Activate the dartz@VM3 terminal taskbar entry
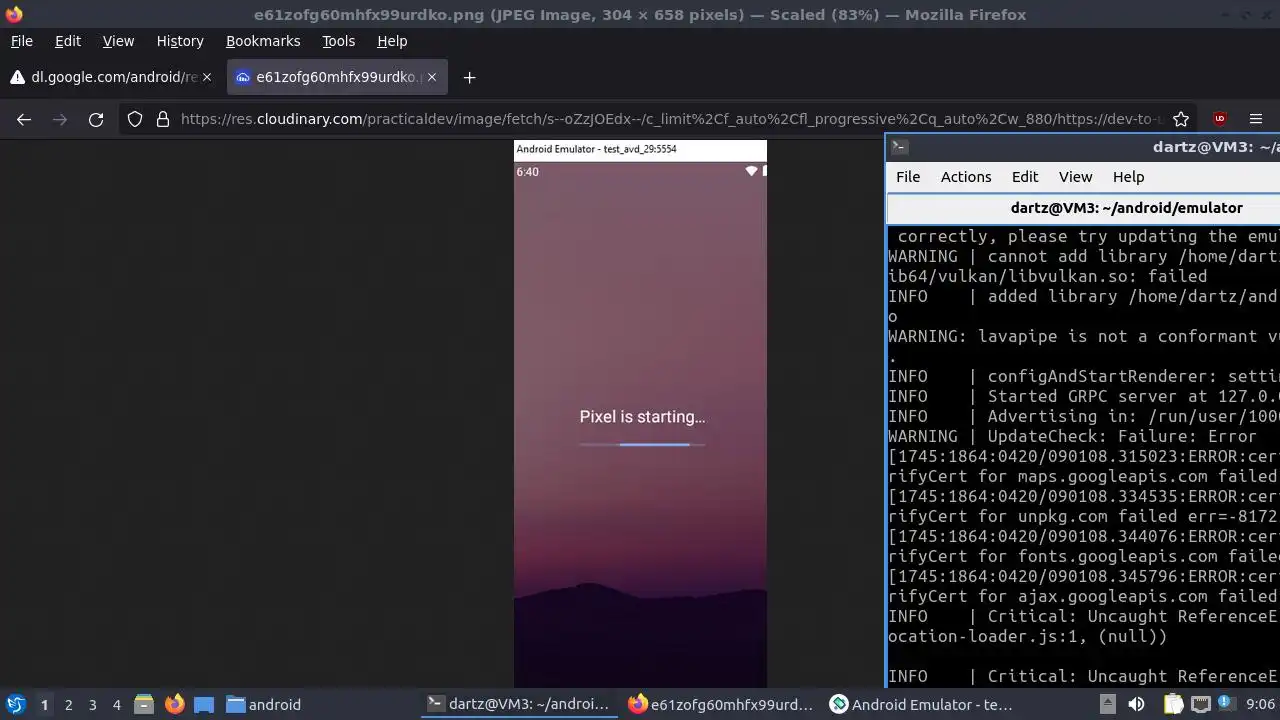This screenshot has height=720, width=1280. click(519, 704)
